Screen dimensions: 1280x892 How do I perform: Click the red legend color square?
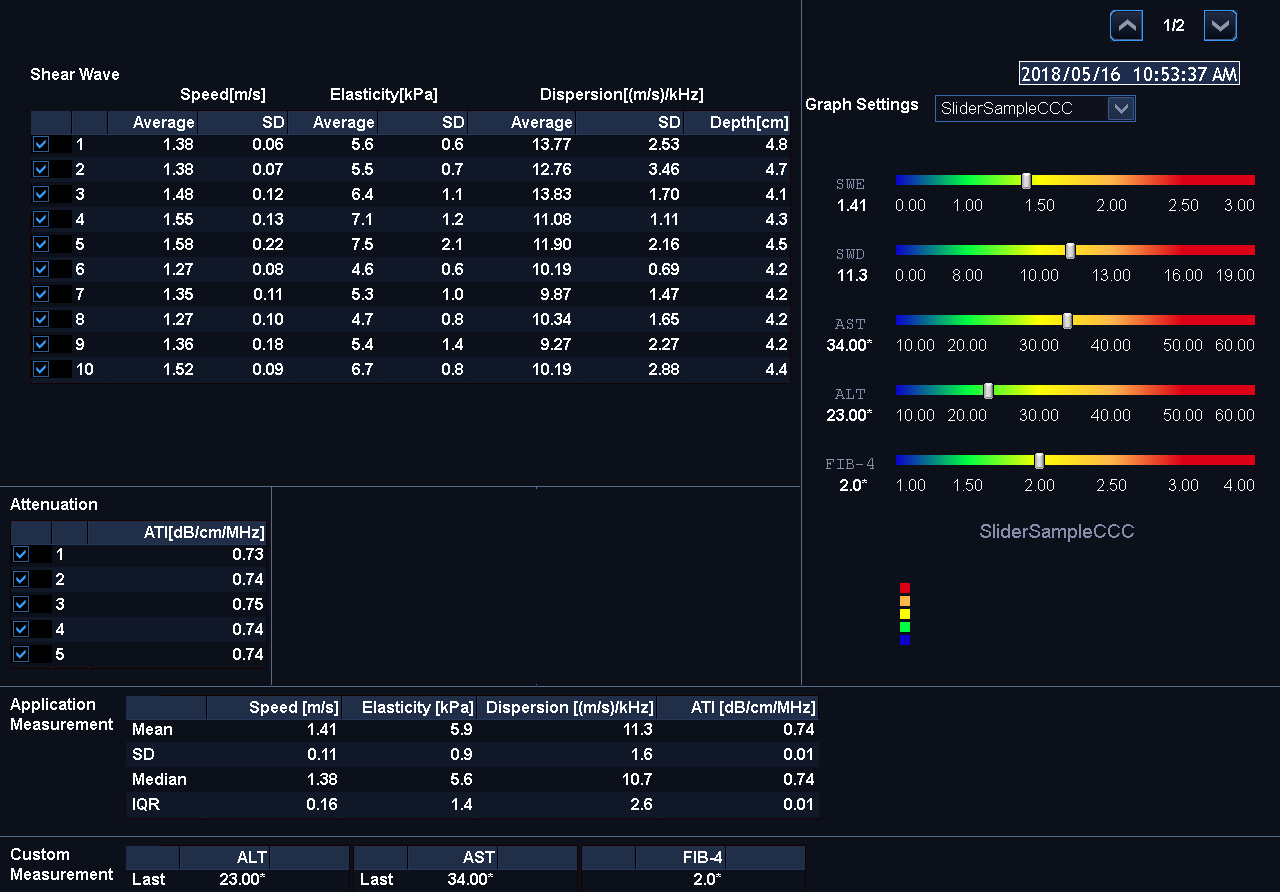point(904,588)
